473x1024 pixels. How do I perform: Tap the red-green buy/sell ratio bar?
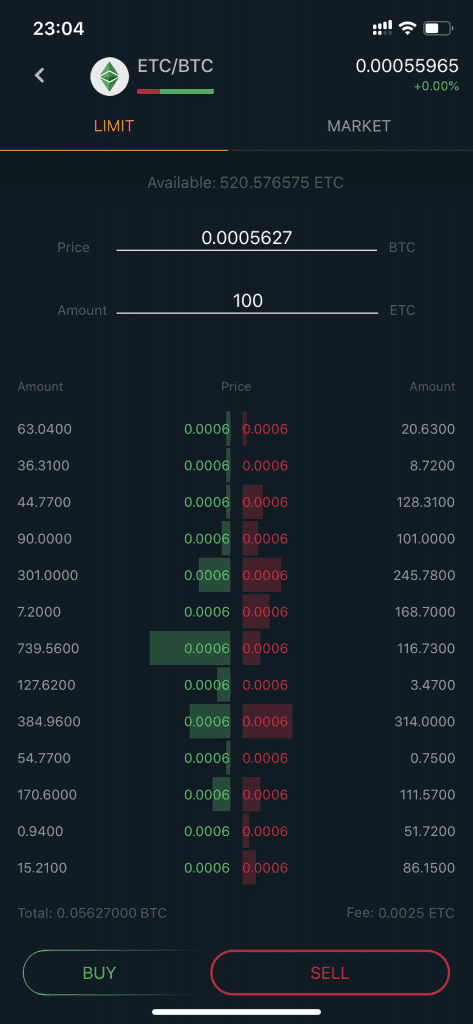pyautogui.click(x=176, y=91)
